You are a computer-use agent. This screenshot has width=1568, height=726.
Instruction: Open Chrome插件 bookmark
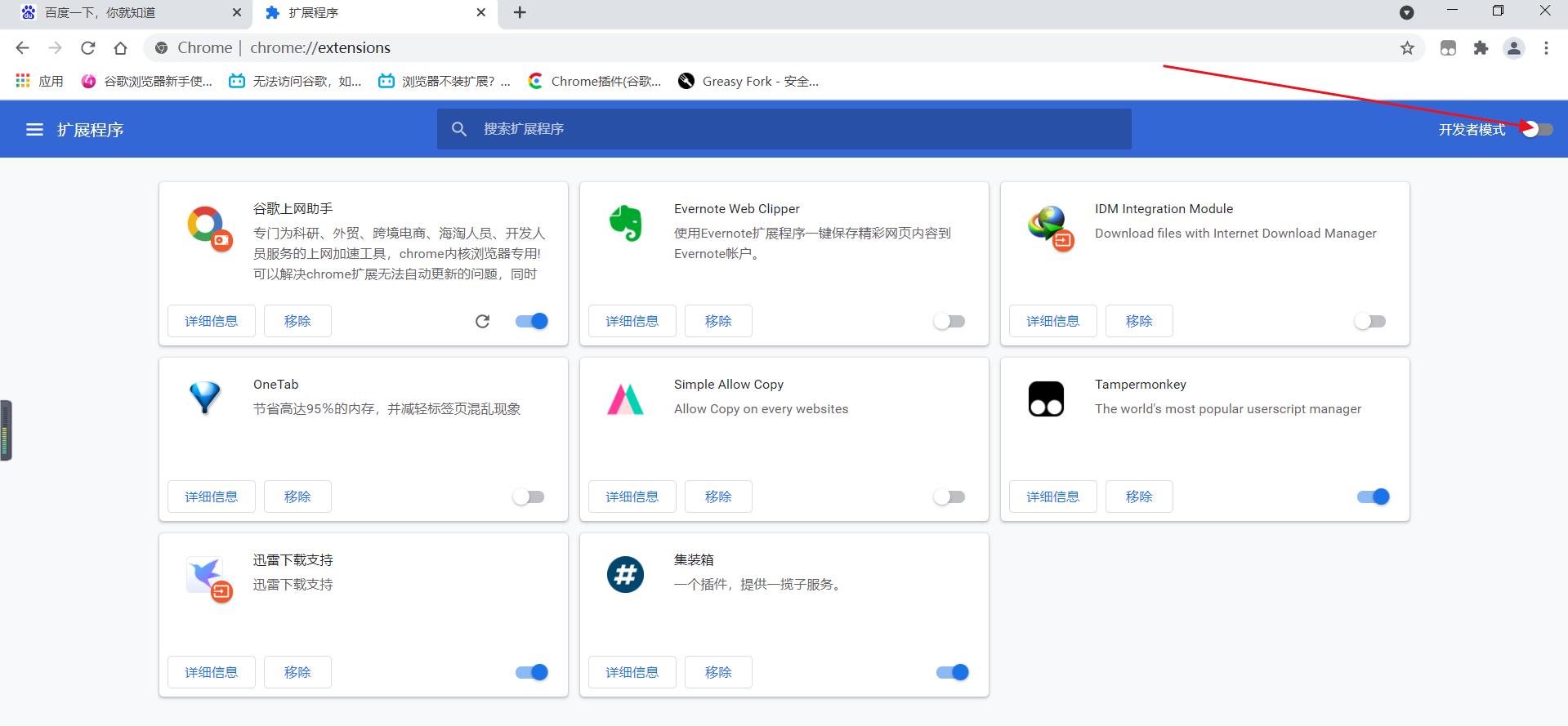595,81
